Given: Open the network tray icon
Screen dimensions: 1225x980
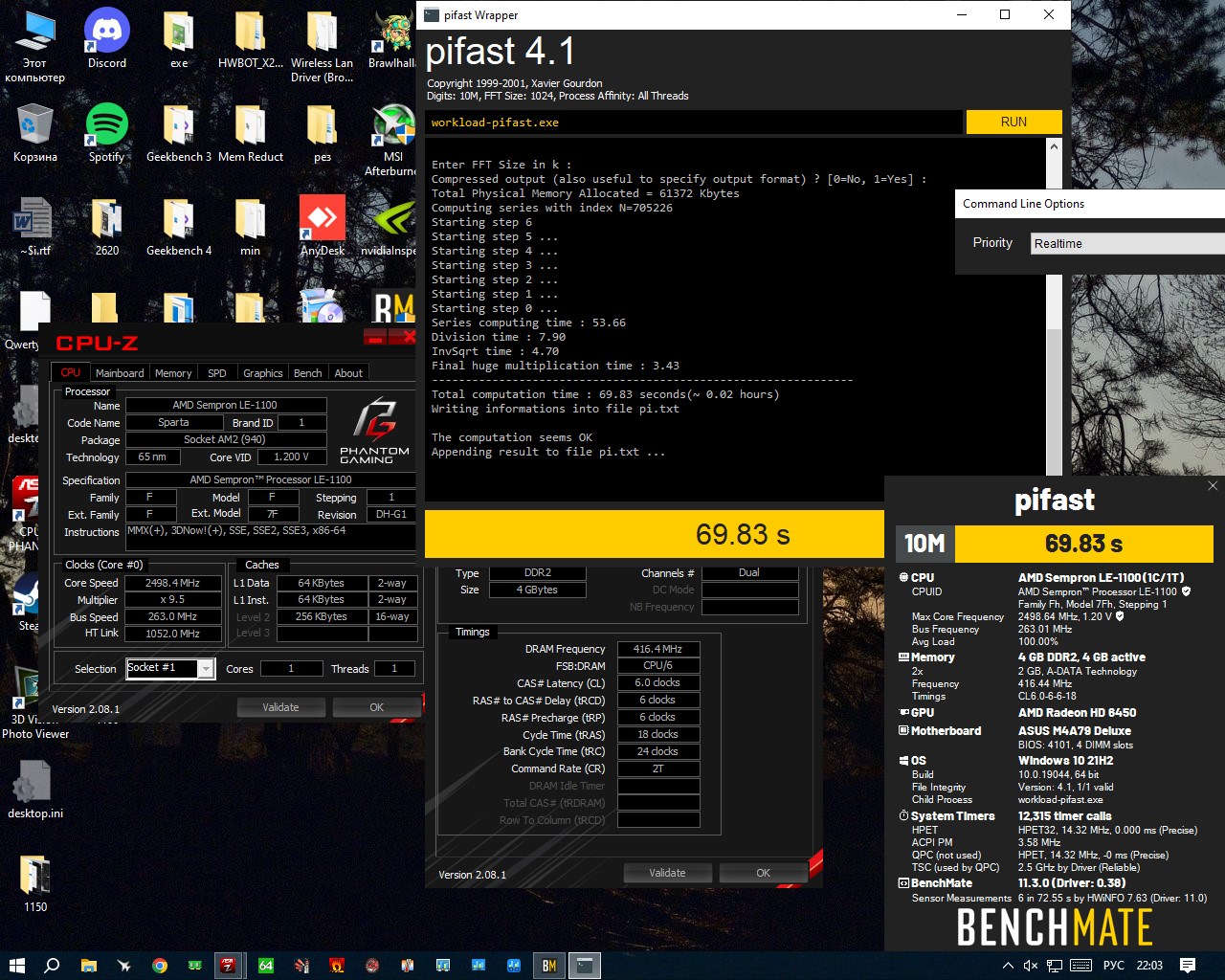Looking at the screenshot, I should pos(1055,966).
